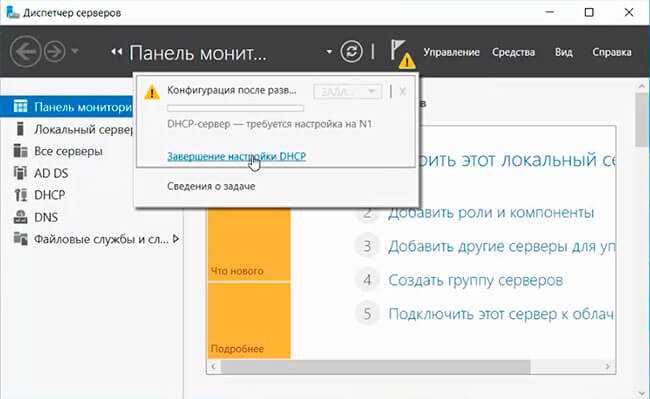Open Подробнее tile

click(249, 320)
